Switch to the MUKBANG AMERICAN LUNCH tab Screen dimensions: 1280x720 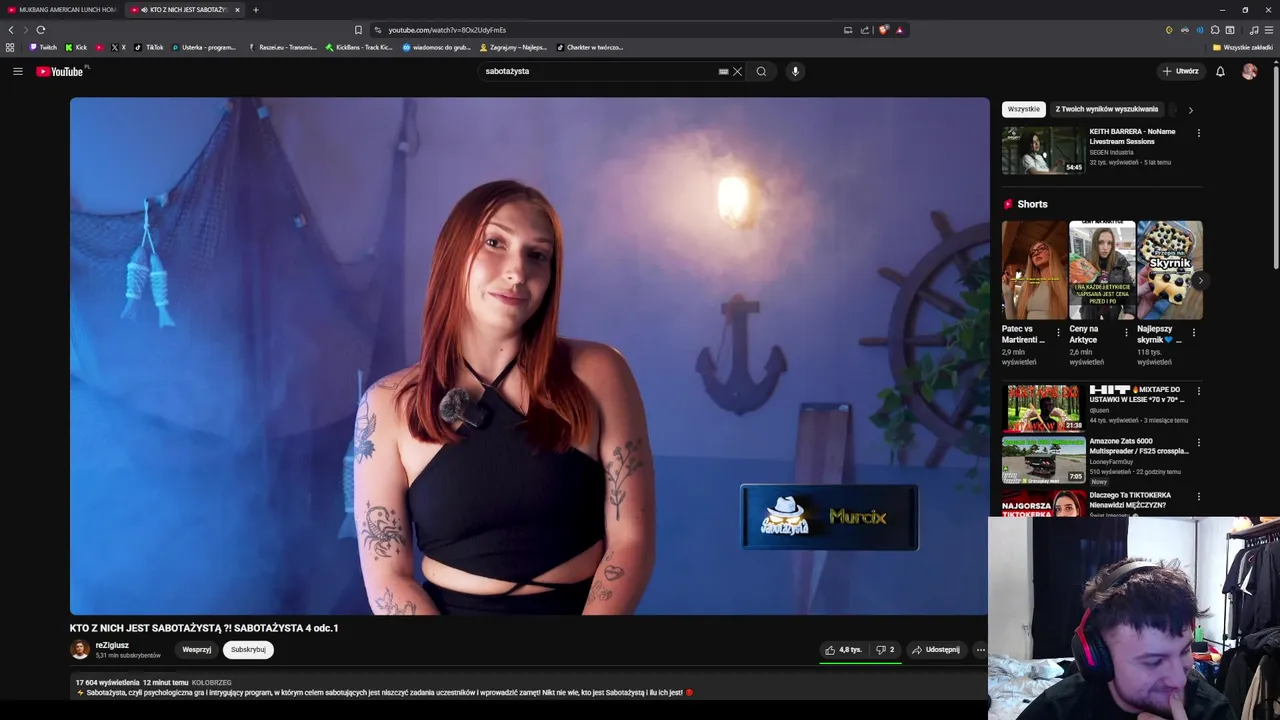point(60,10)
